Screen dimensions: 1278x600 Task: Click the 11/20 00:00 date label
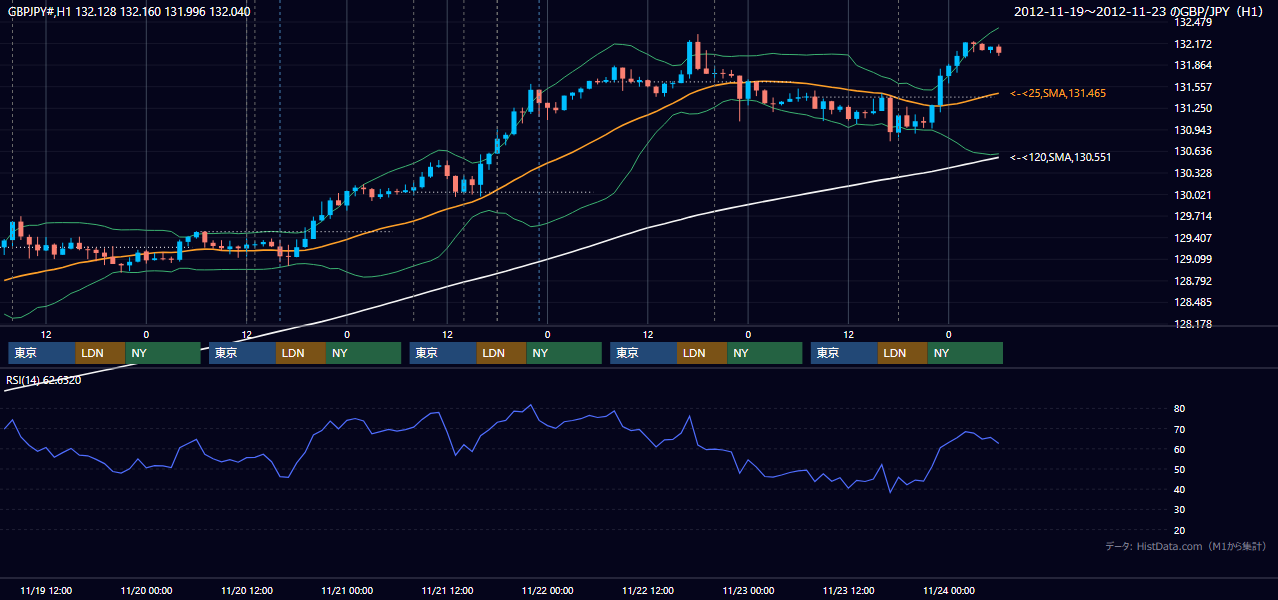(146, 590)
